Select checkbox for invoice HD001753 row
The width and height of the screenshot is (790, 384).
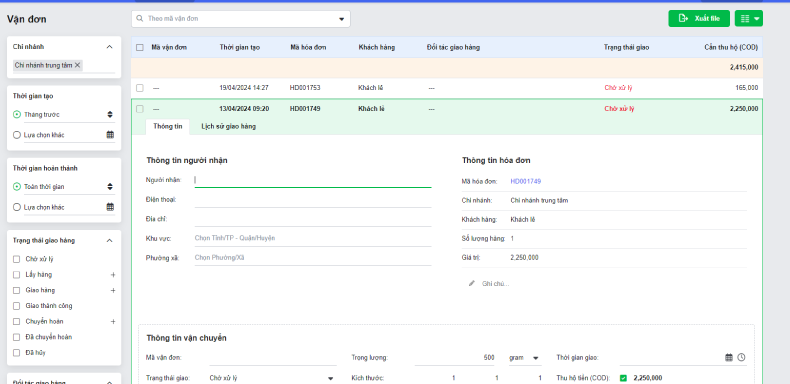click(140, 88)
